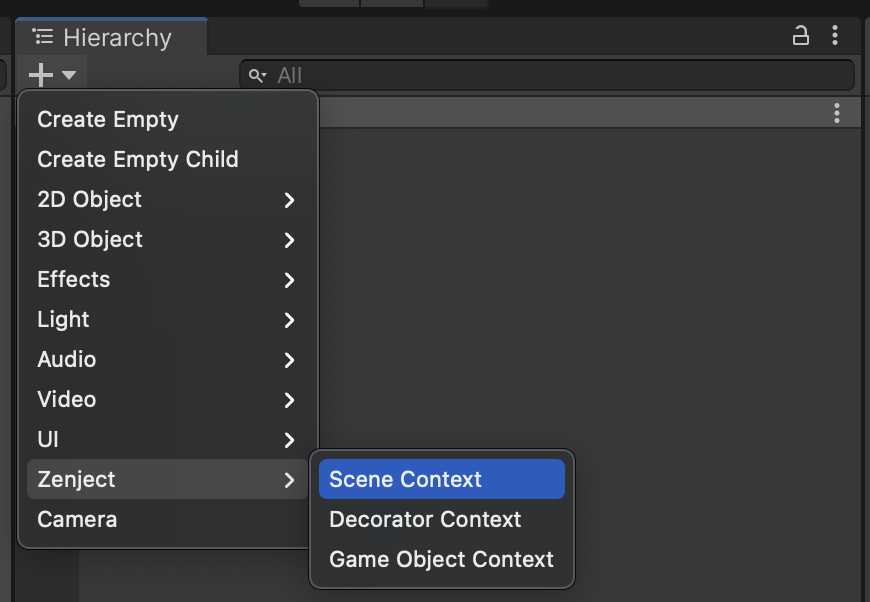The width and height of the screenshot is (870, 602).
Task: Expand the 3D Object submenu
Action: [x=289, y=240]
